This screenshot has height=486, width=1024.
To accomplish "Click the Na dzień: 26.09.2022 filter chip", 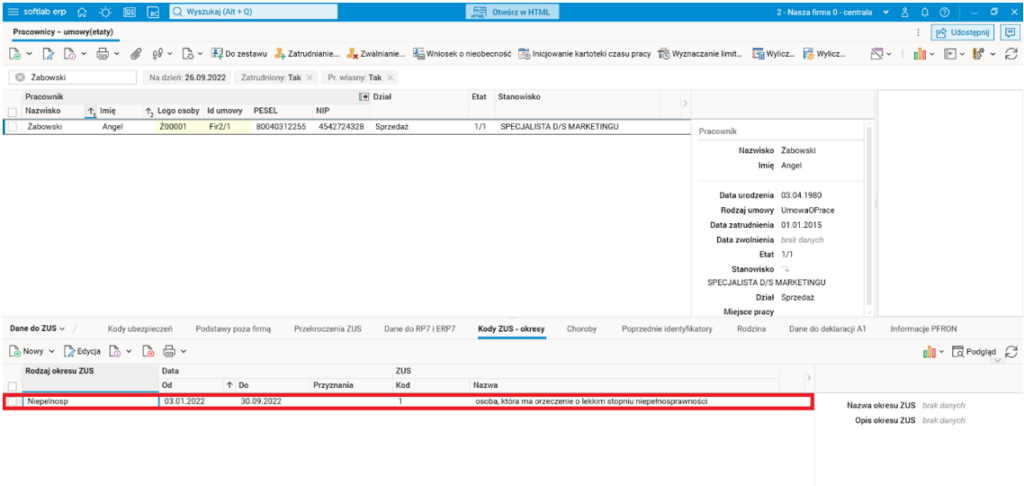I will point(187,77).
